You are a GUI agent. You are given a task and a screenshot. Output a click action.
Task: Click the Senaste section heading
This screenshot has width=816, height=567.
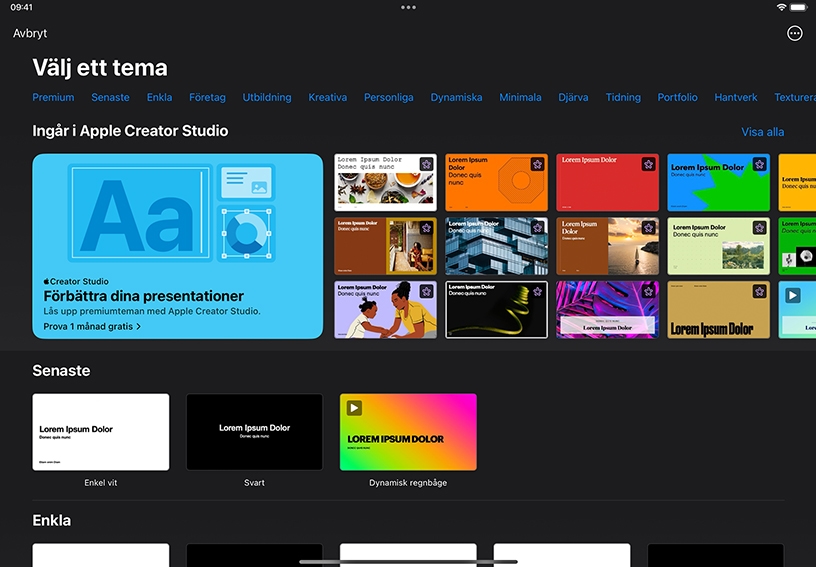pyautogui.click(x=61, y=370)
